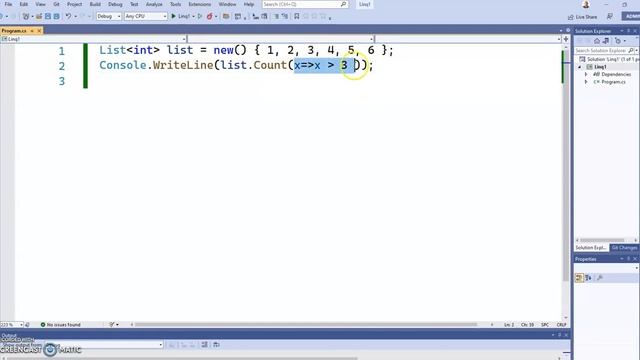Open the Analyze menu
The image size is (640, 360).
point(154,4)
